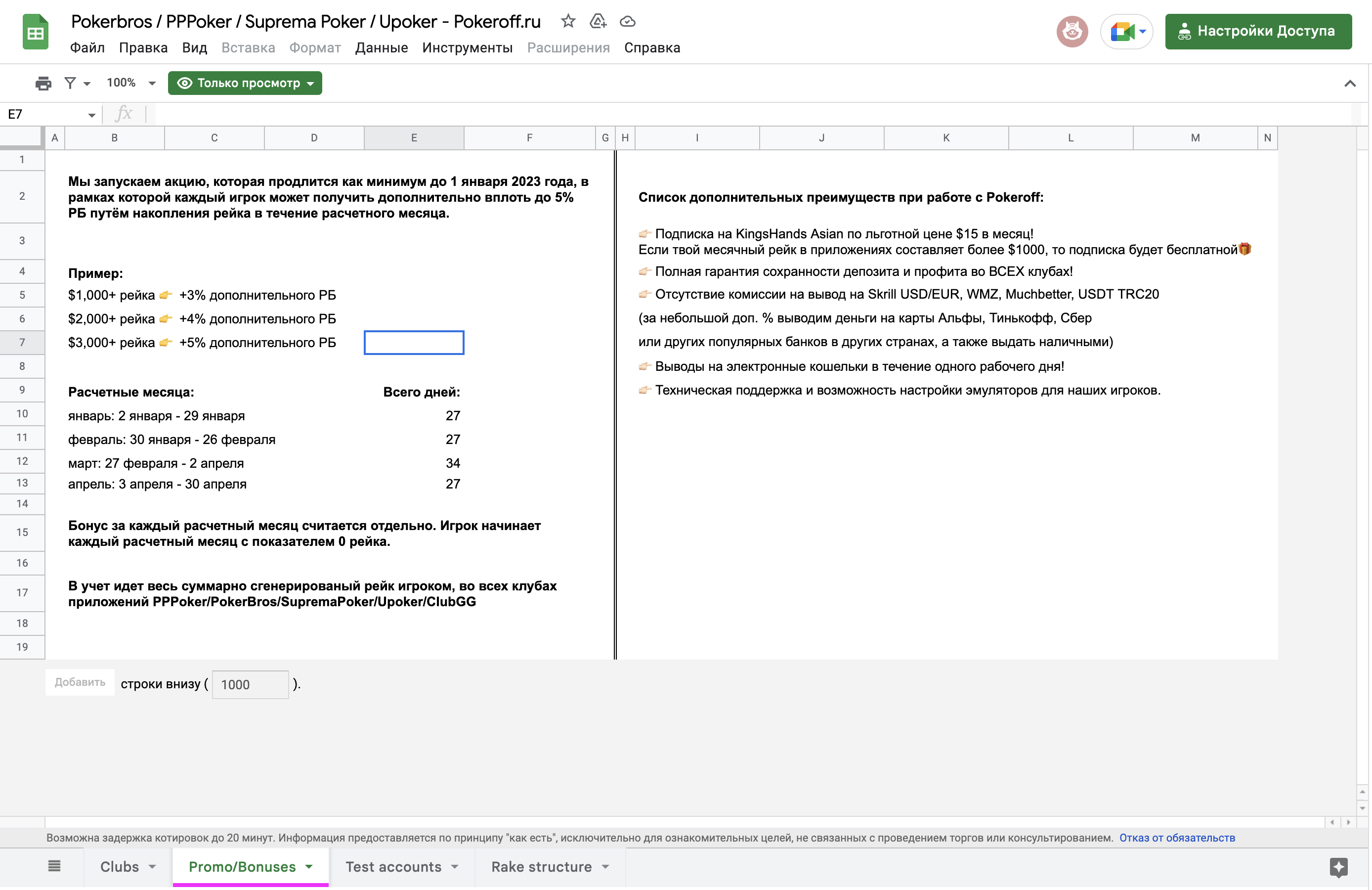Open the E7 name box dropdown
Viewport: 1372px width, 890px height.
click(91, 115)
